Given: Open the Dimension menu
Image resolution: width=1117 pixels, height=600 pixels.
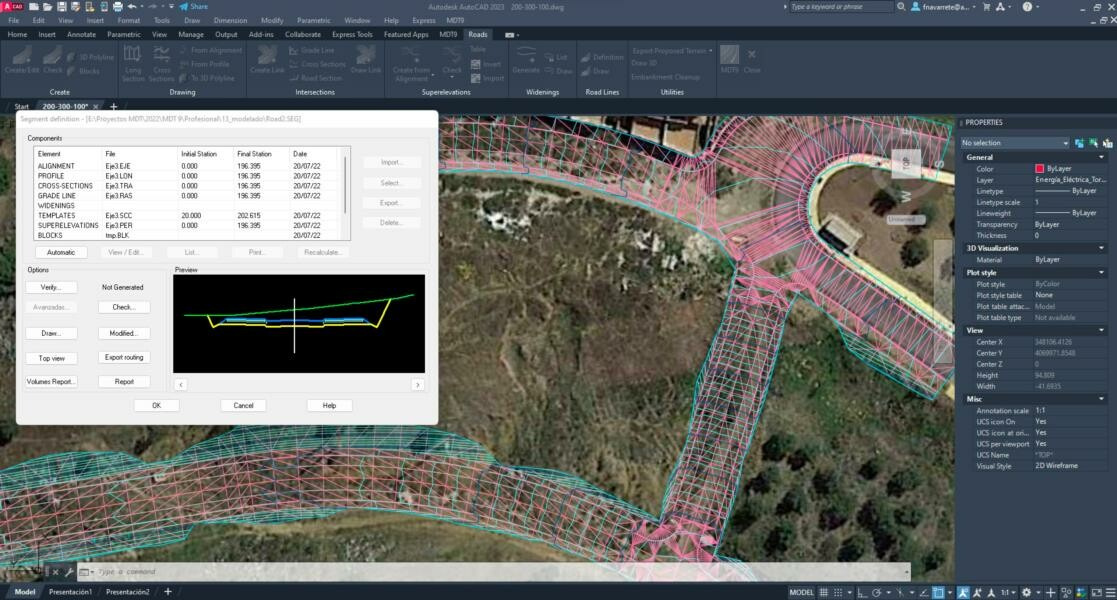Looking at the screenshot, I should pyautogui.click(x=230, y=20).
